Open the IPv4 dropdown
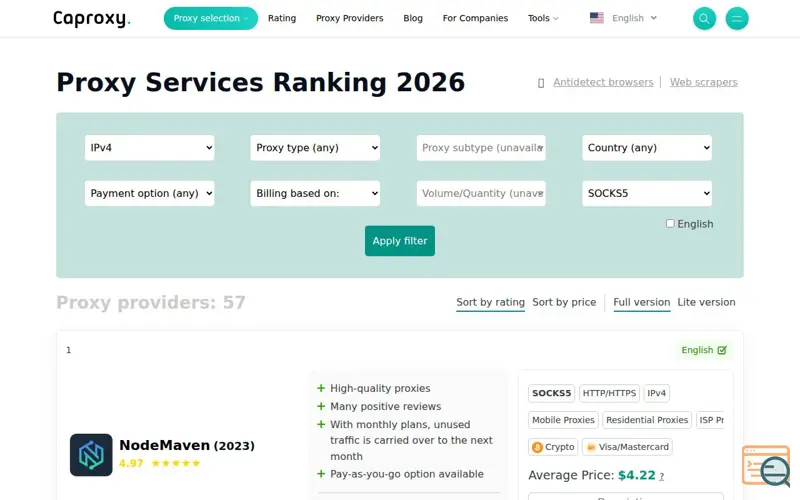 pos(149,148)
